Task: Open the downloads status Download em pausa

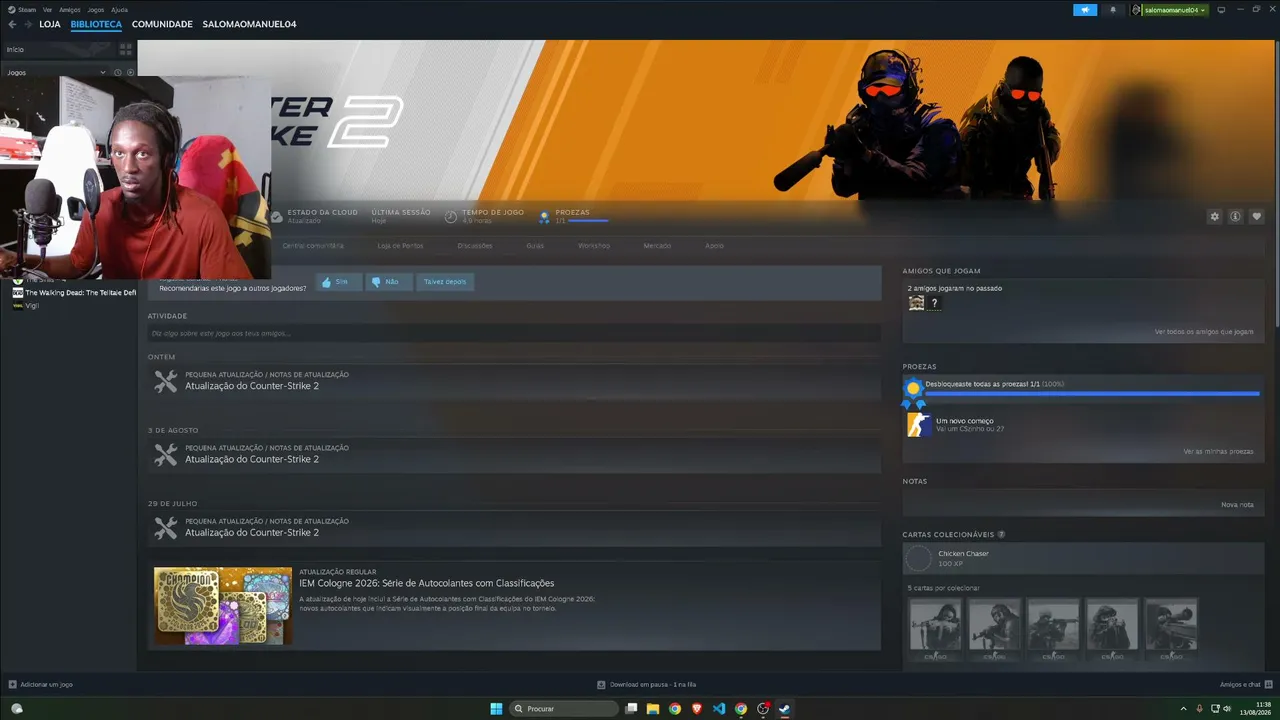Action: 646,685
